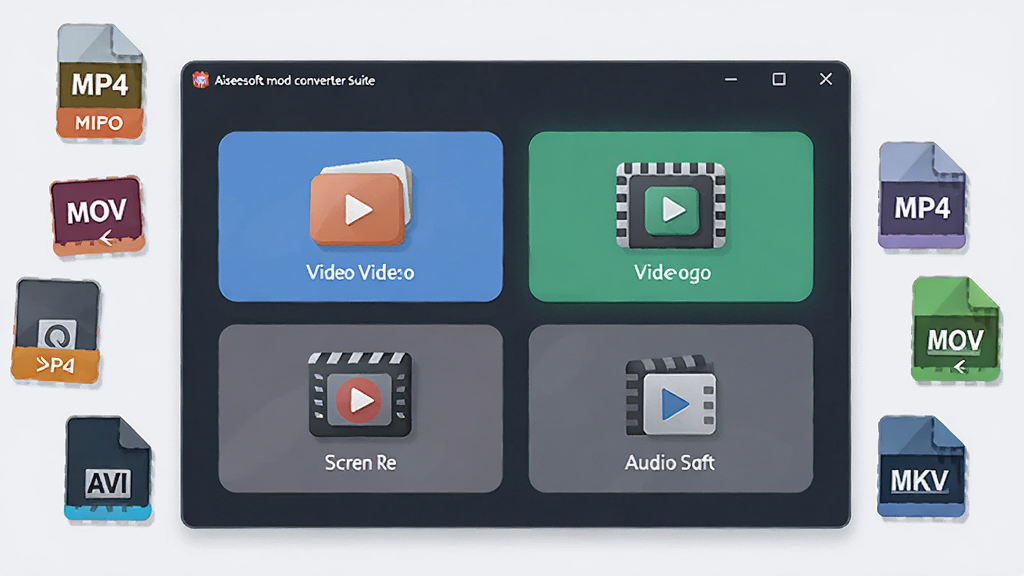This screenshot has width=1024, height=576.
Task: Click the 'Video Video' label text
Action: click(360, 272)
